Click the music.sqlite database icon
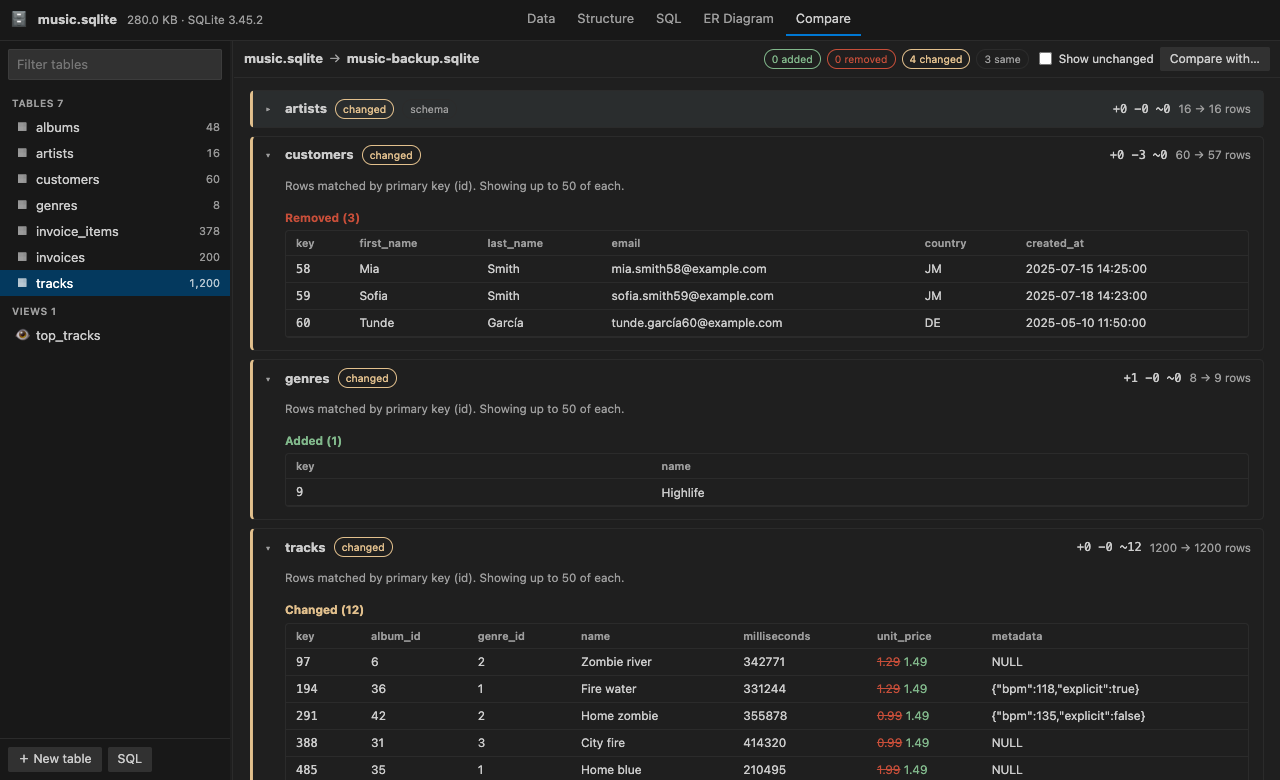Screen dimensions: 1280x780 click(x=19, y=19)
